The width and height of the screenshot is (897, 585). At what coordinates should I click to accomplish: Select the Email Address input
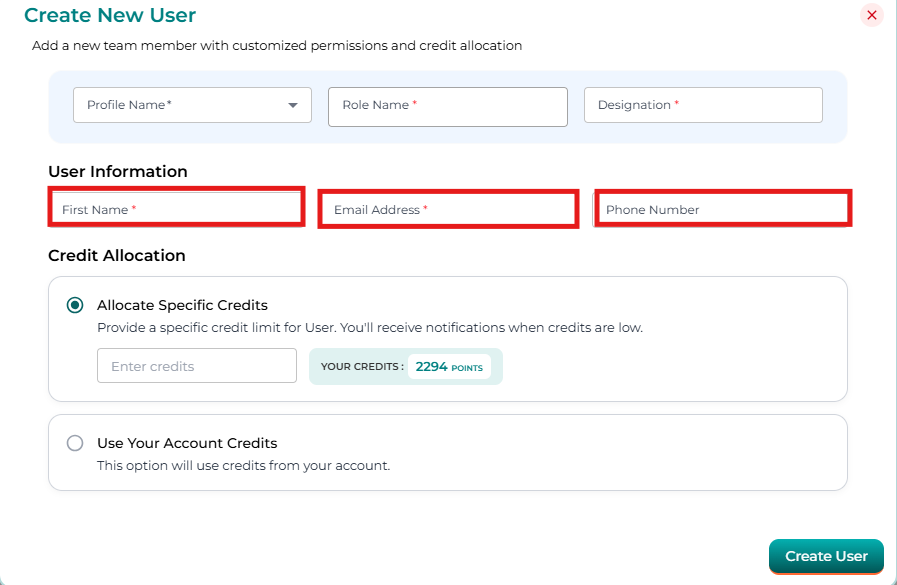[x=447, y=209]
